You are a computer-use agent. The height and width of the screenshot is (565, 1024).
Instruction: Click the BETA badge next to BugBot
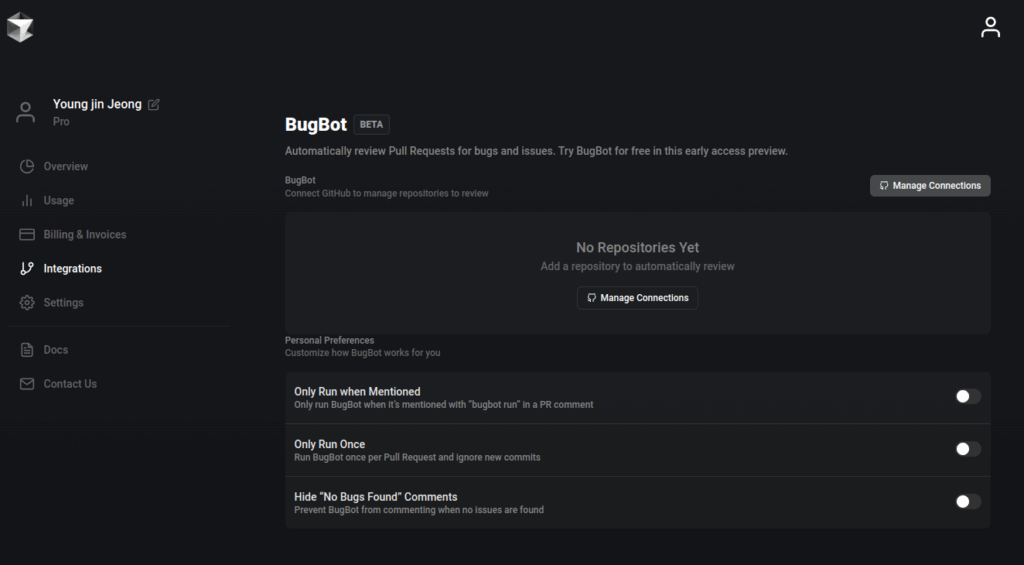pos(371,125)
